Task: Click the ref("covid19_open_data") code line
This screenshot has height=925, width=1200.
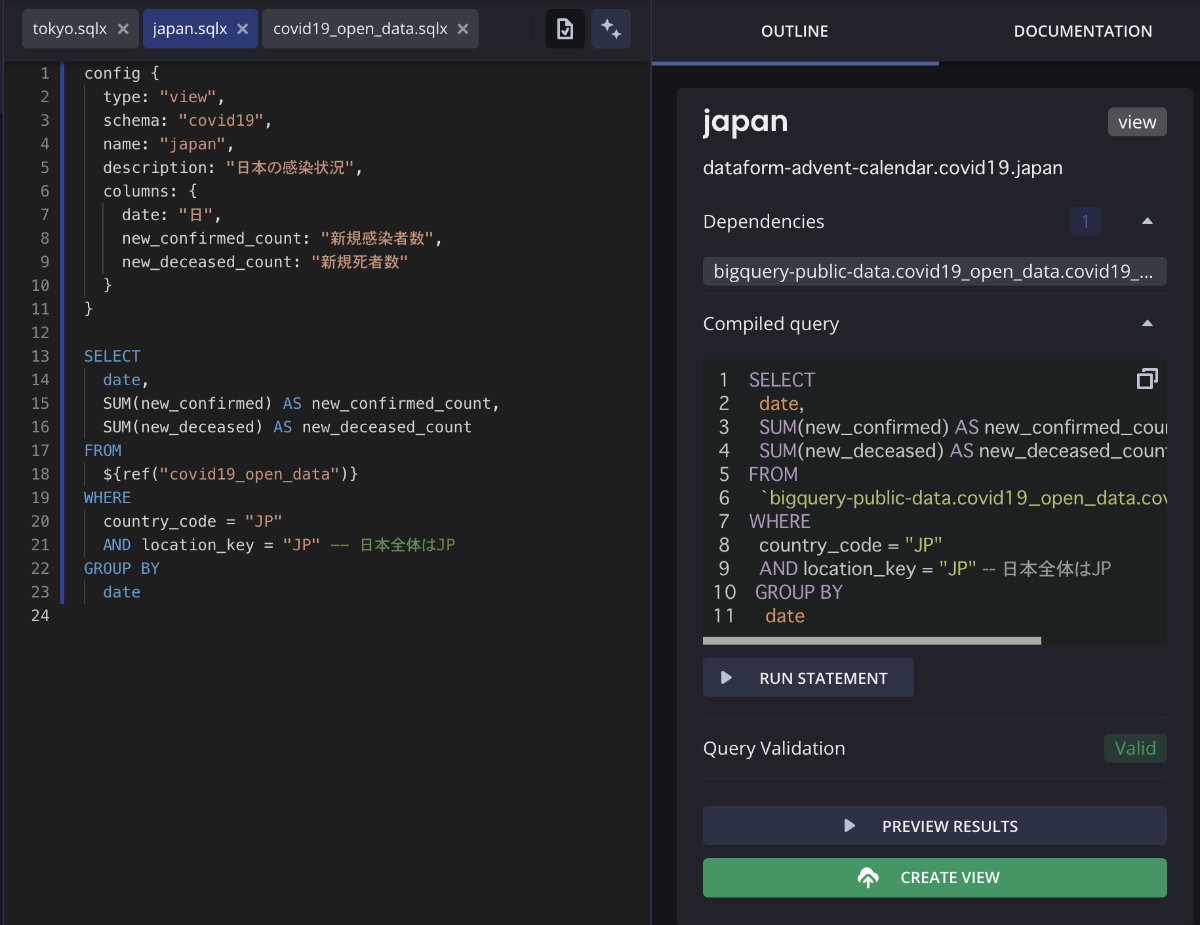Action: click(x=230, y=474)
